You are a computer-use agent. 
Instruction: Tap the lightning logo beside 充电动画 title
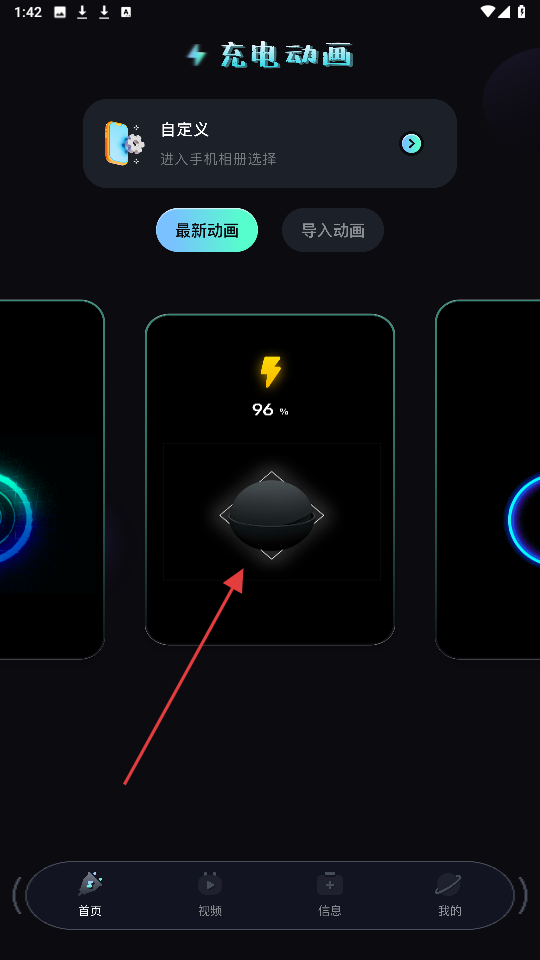coord(197,56)
